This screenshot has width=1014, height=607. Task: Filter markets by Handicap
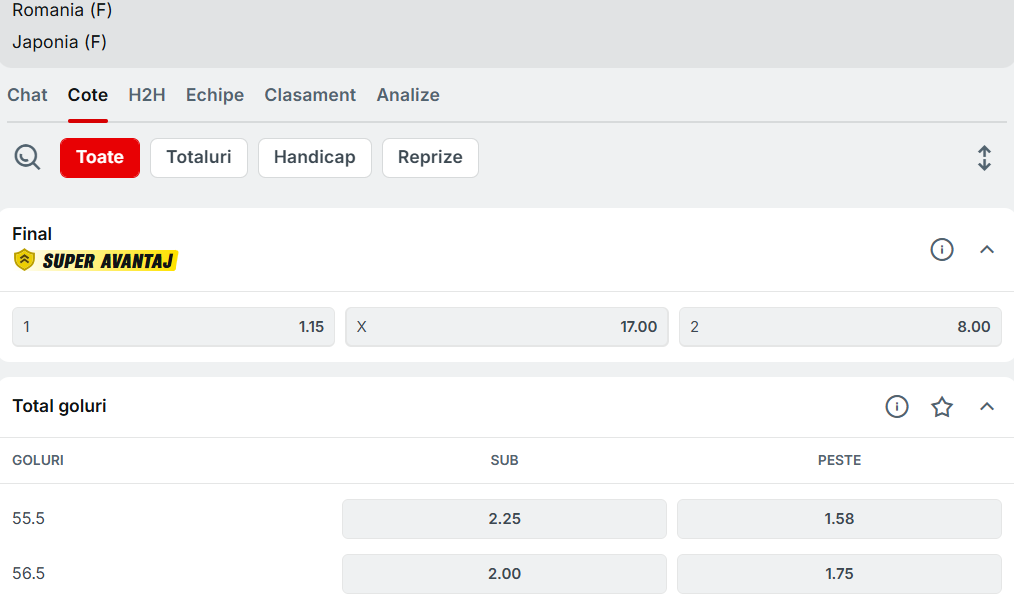point(314,158)
